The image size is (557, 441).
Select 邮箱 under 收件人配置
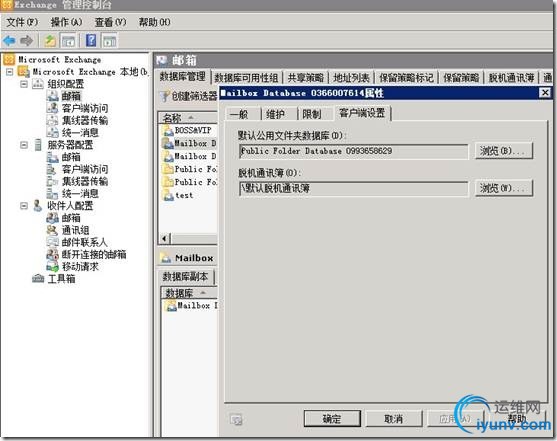pyautogui.click(x=71, y=217)
